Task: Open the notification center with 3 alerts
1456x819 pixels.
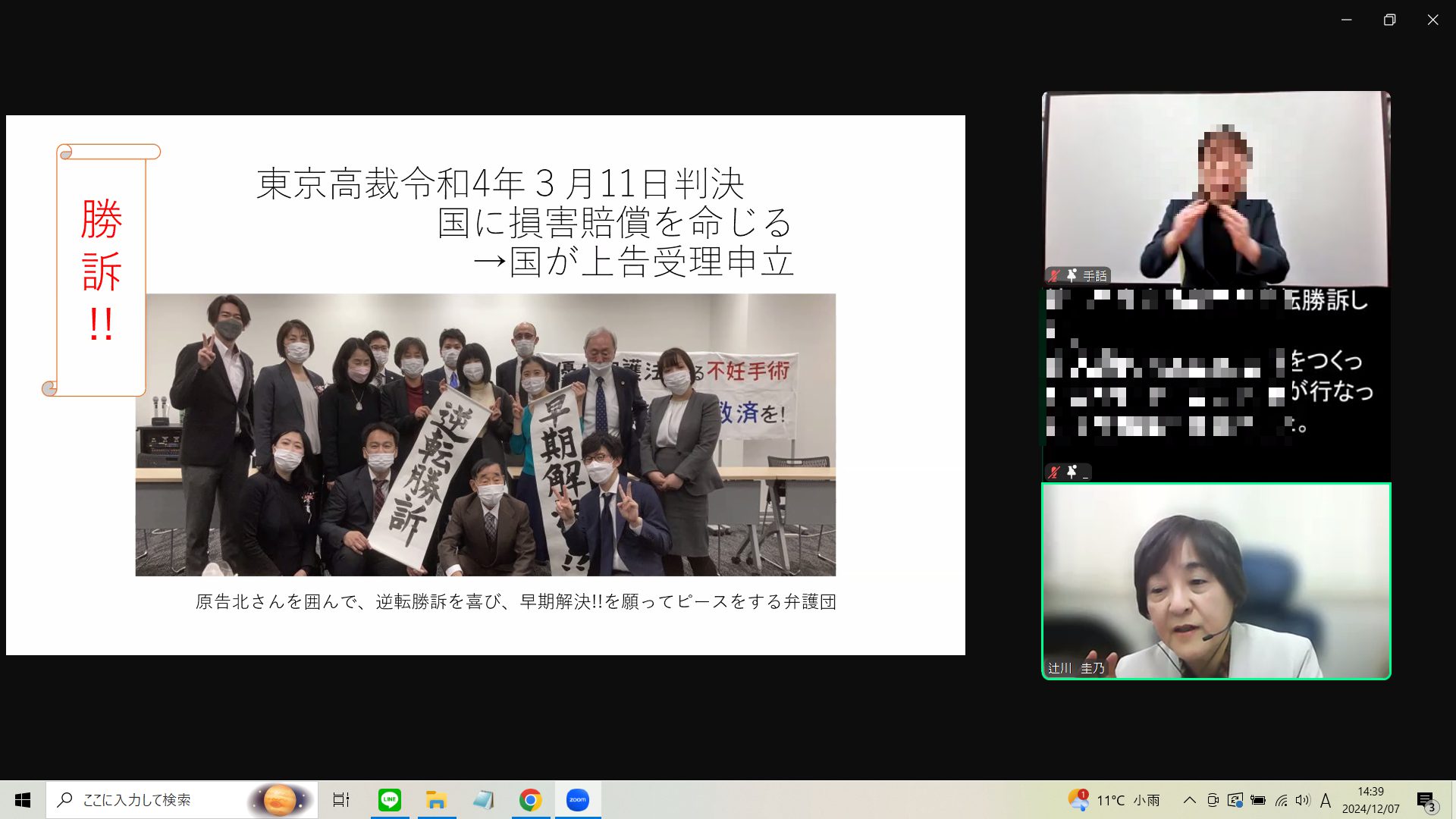Action: pos(1426,801)
